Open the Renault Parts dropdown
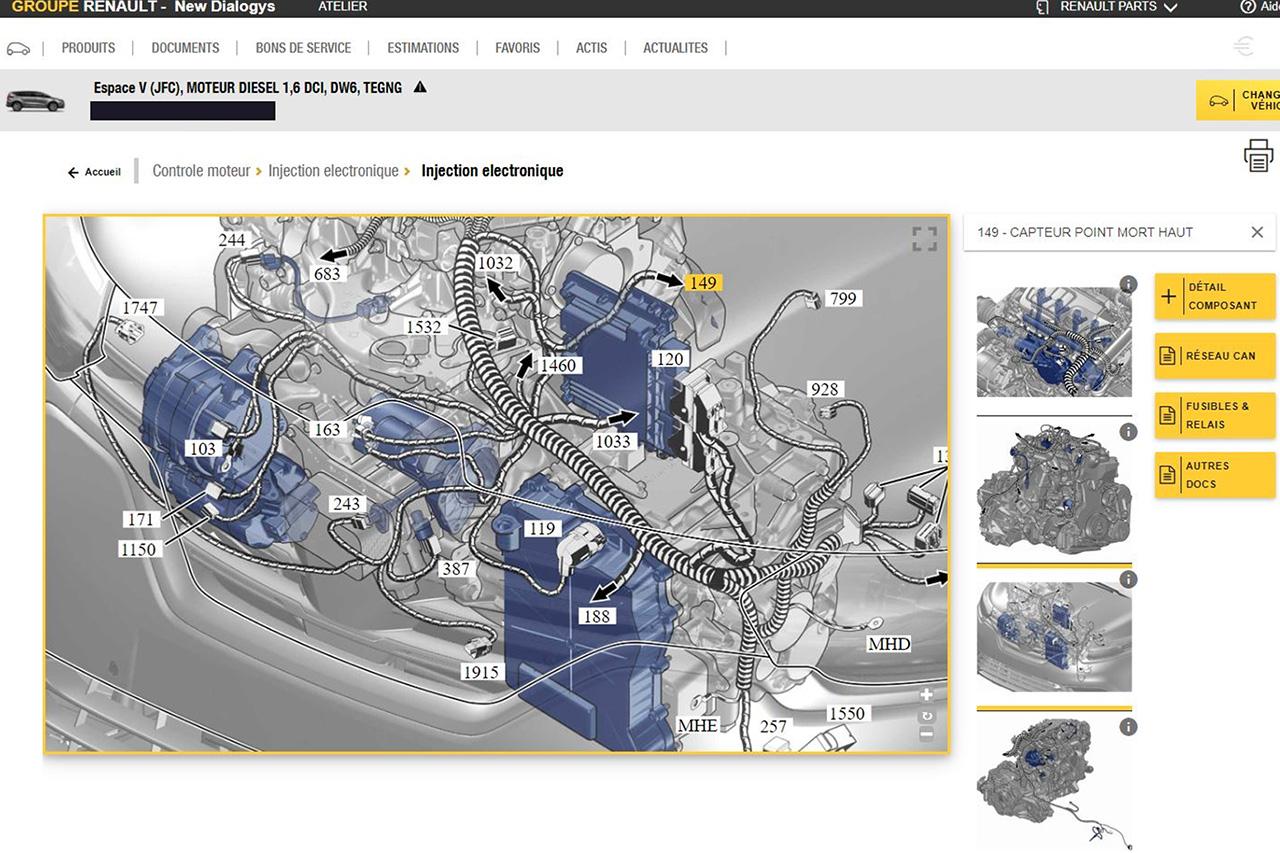This screenshot has width=1280, height=853. 1118,7
